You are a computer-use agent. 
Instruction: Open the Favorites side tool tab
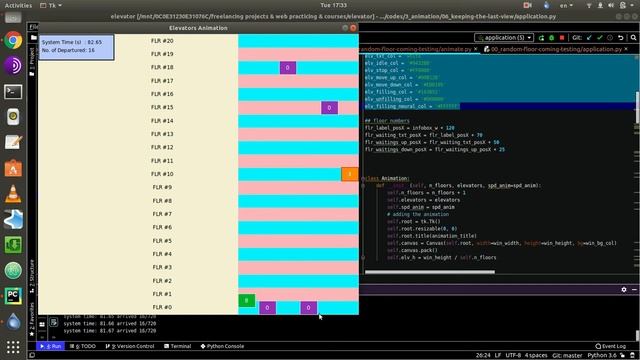point(32,319)
